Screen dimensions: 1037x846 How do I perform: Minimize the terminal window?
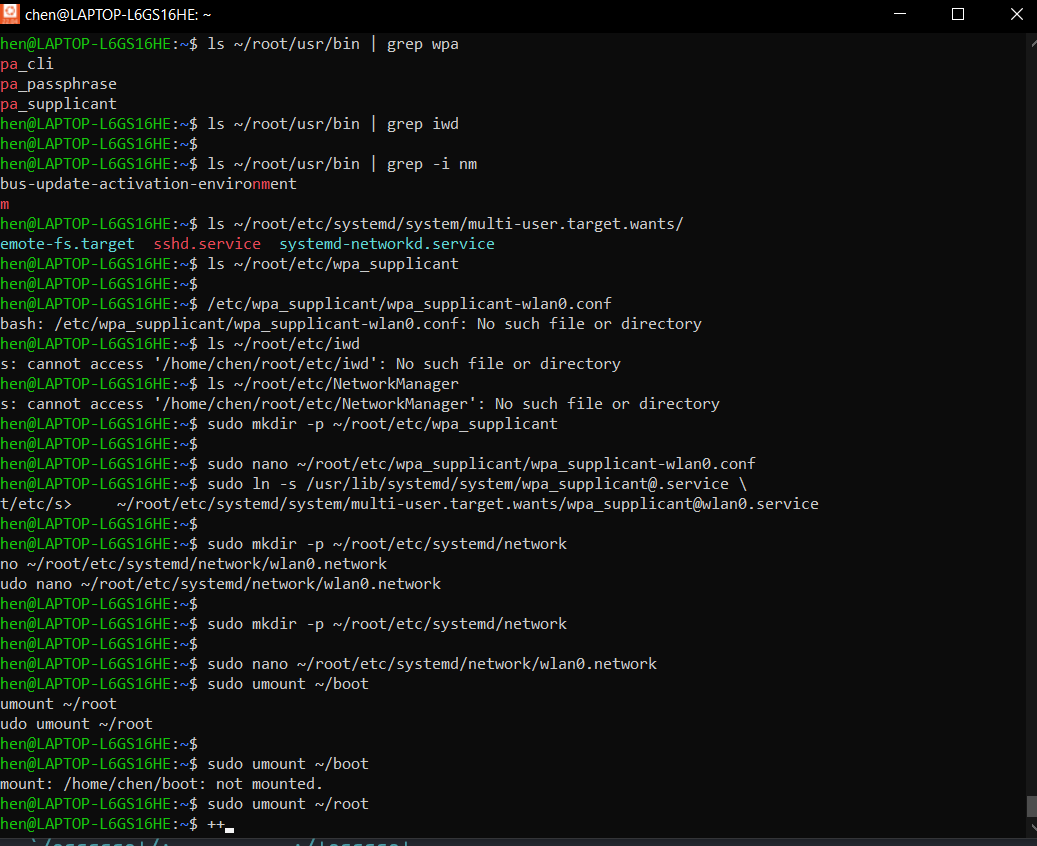[899, 14]
